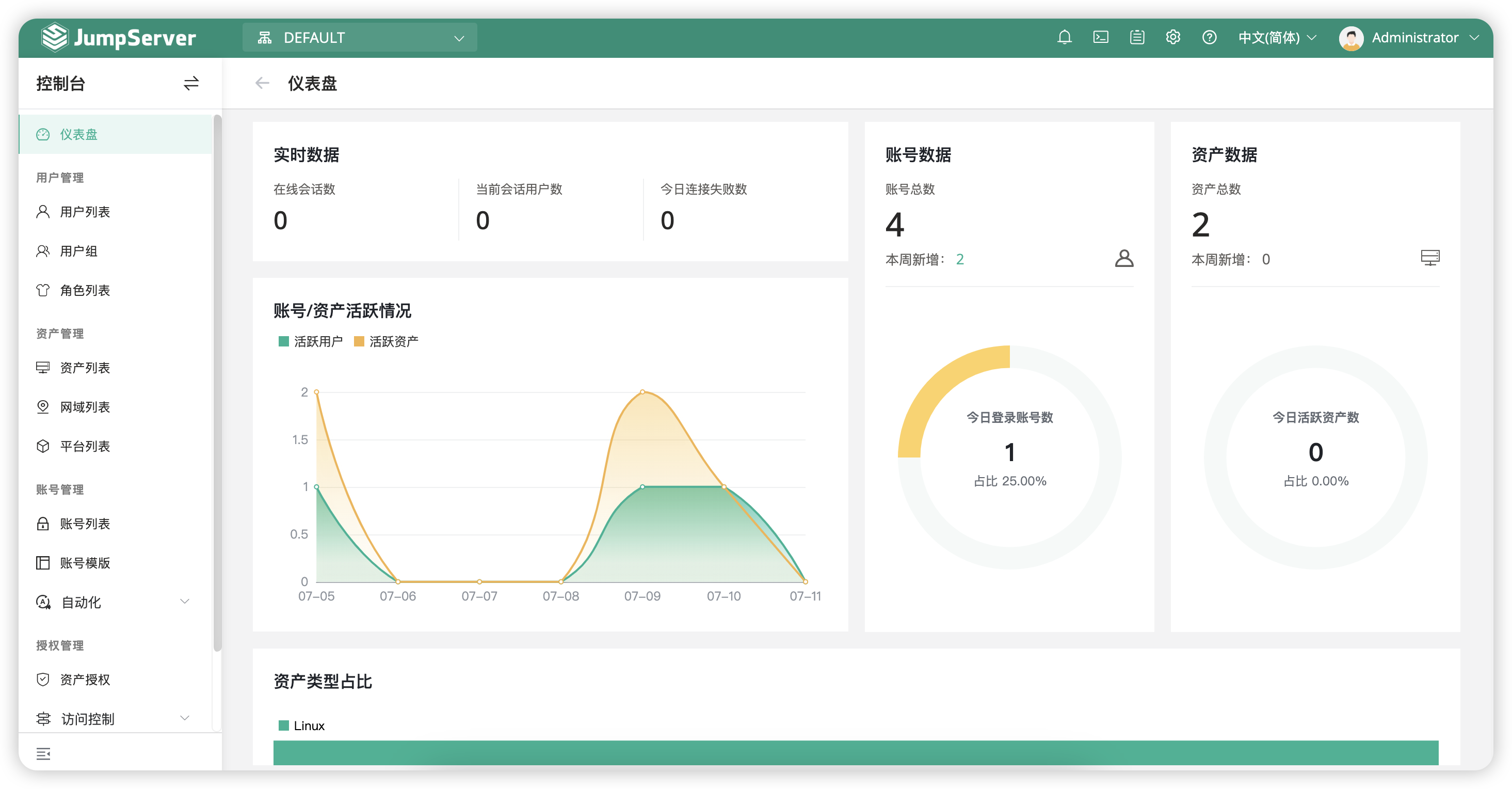
Task: Open the DEFAULT organization dropdown
Action: pos(359,38)
